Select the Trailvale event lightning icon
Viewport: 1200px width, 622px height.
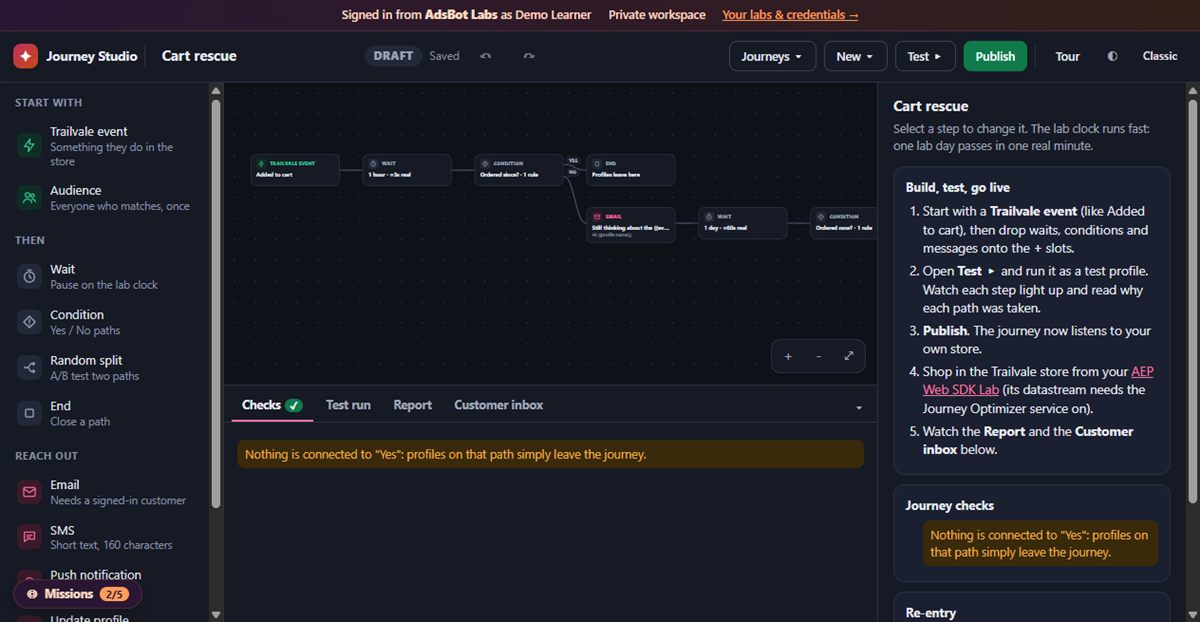point(30,146)
